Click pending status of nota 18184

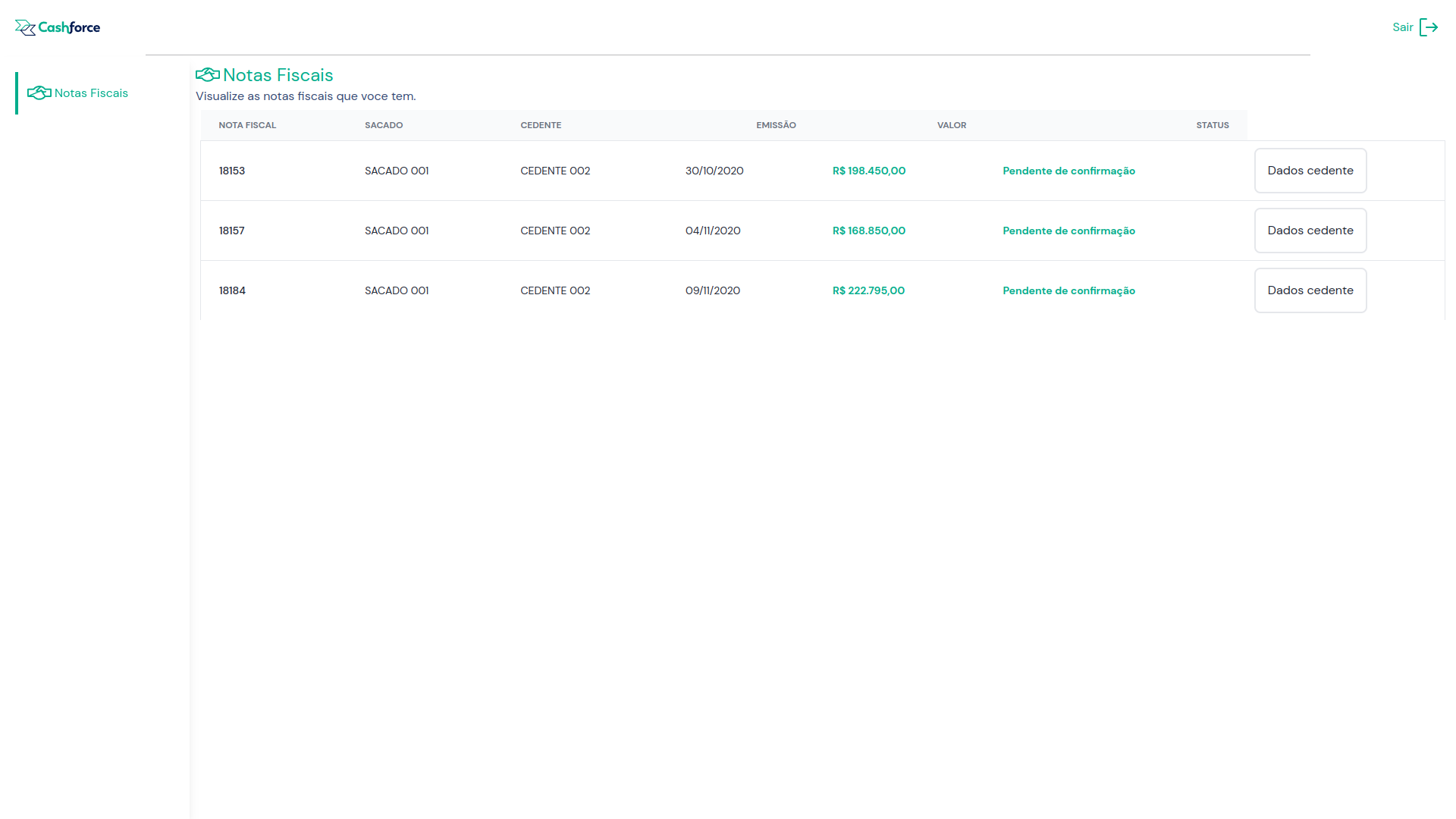[1068, 290]
